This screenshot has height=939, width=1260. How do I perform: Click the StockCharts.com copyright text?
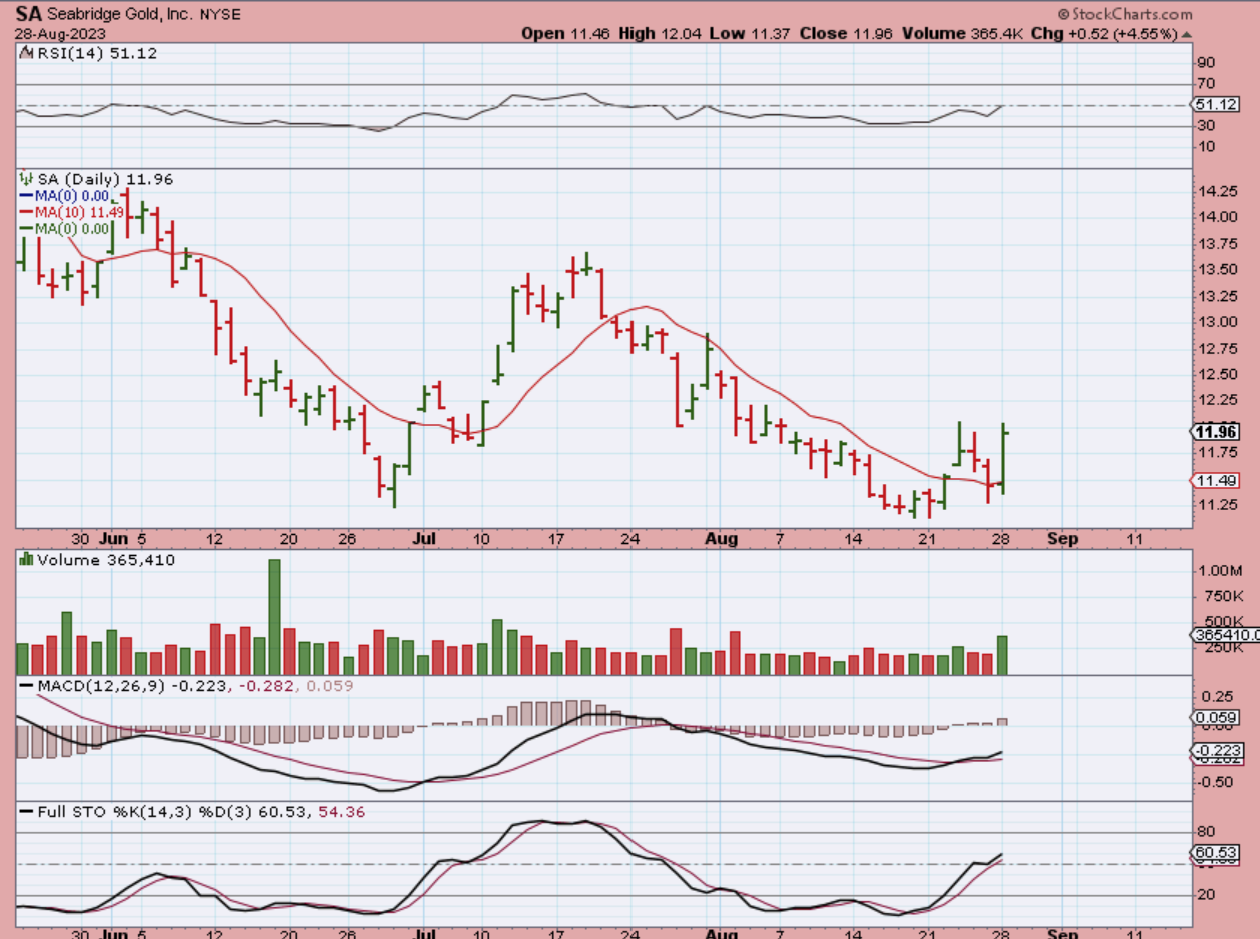(1124, 14)
